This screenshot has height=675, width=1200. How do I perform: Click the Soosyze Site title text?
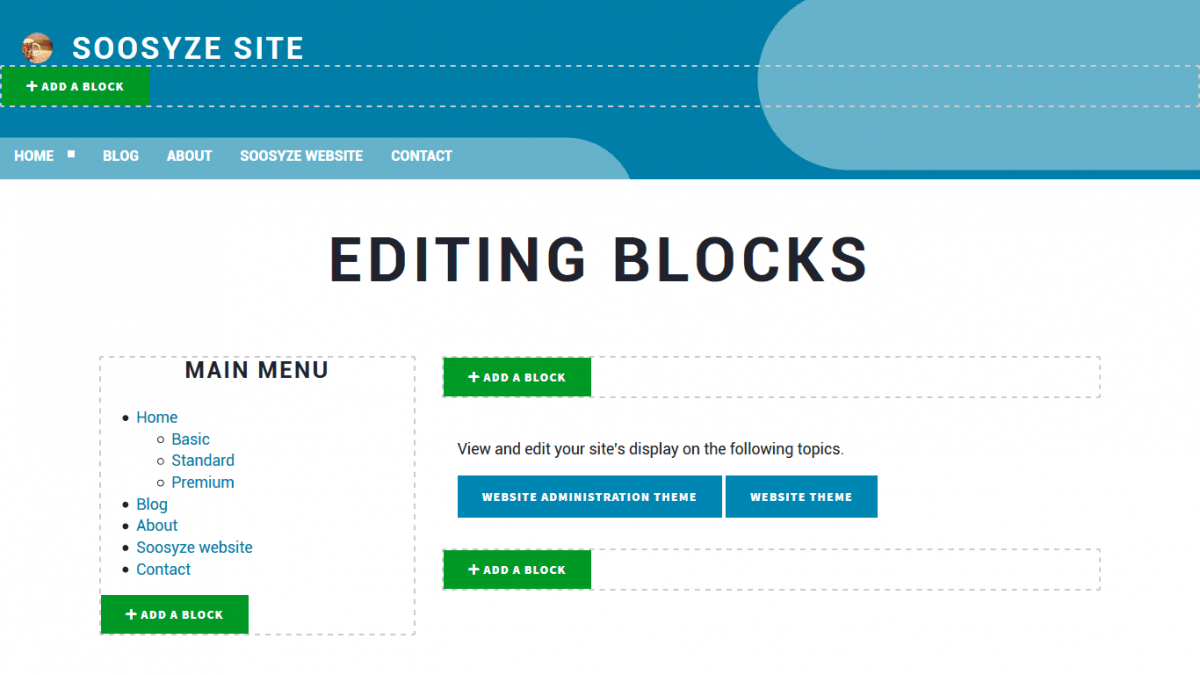pyautogui.click(x=188, y=48)
